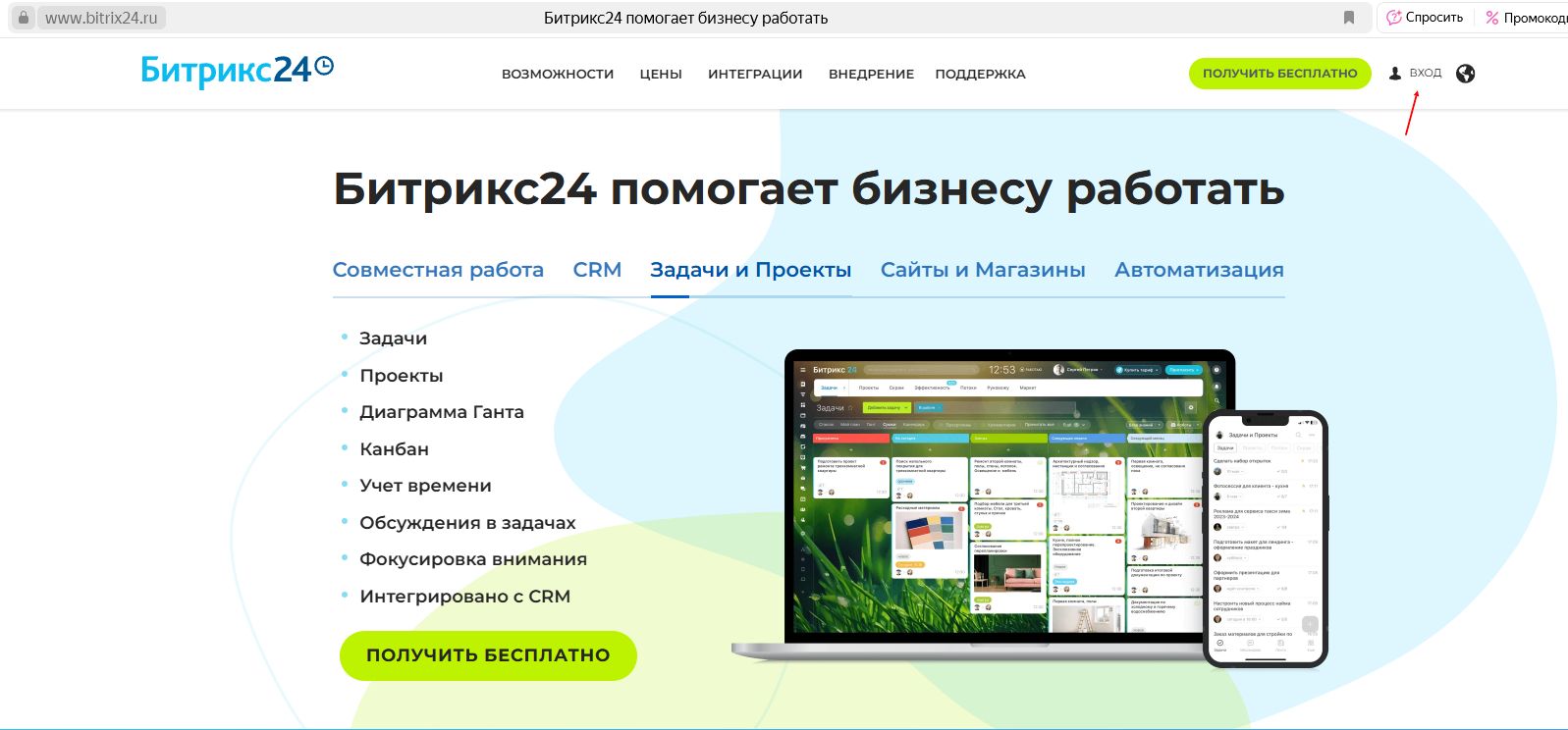Switch to the Автоматизация tab
The width and height of the screenshot is (1568, 730).
1199,270
